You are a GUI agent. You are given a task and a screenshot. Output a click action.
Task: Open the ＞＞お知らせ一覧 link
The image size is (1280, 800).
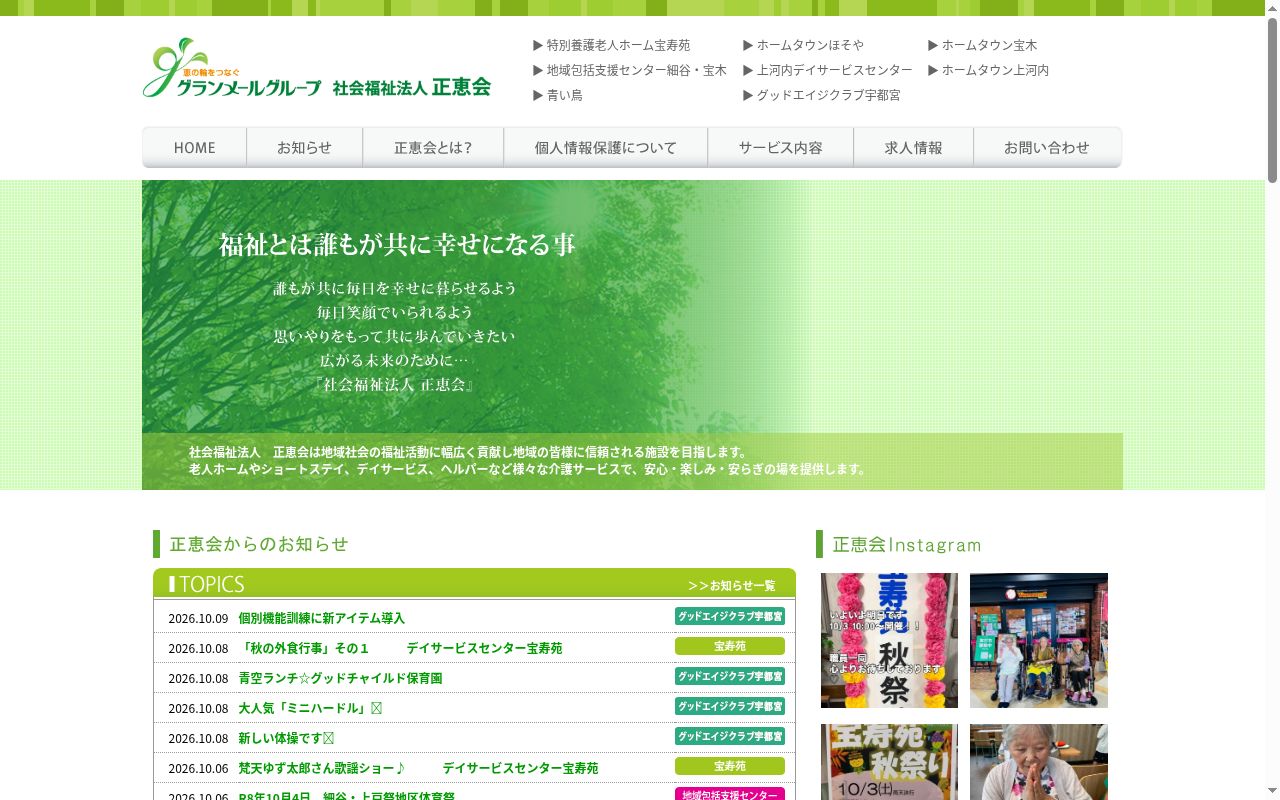(x=732, y=585)
